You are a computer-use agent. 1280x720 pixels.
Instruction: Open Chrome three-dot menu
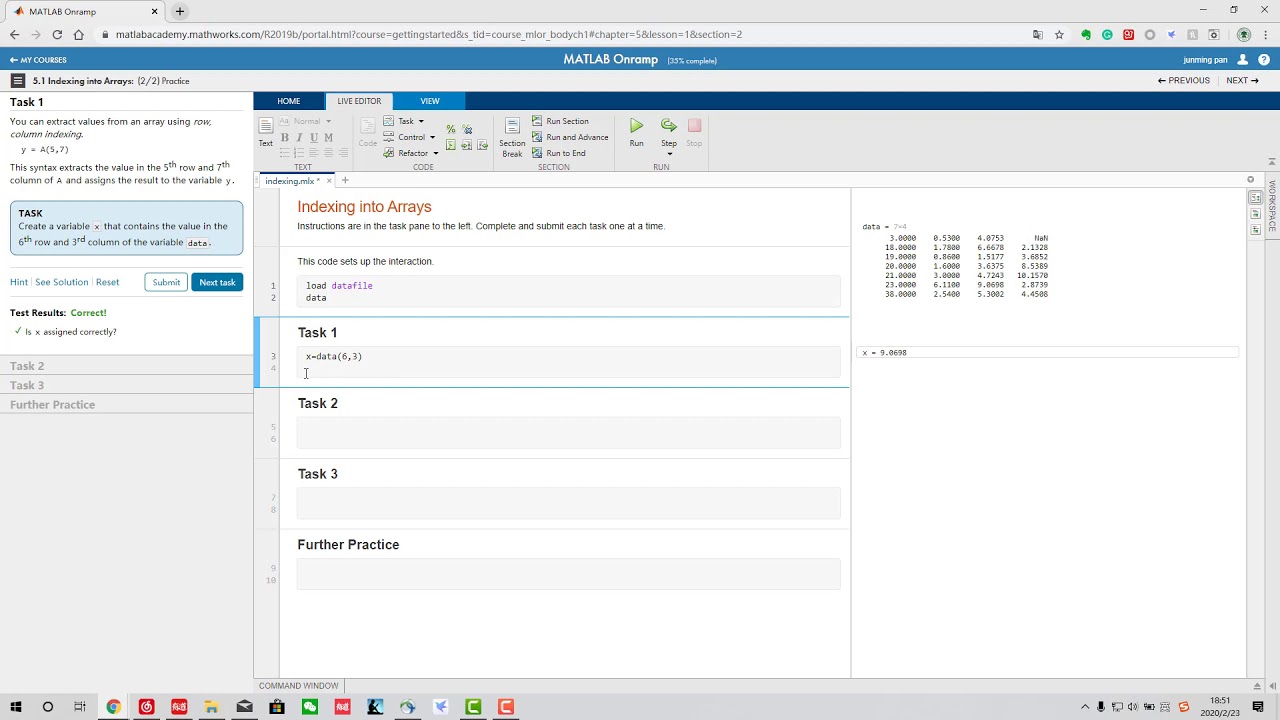coord(1266,35)
